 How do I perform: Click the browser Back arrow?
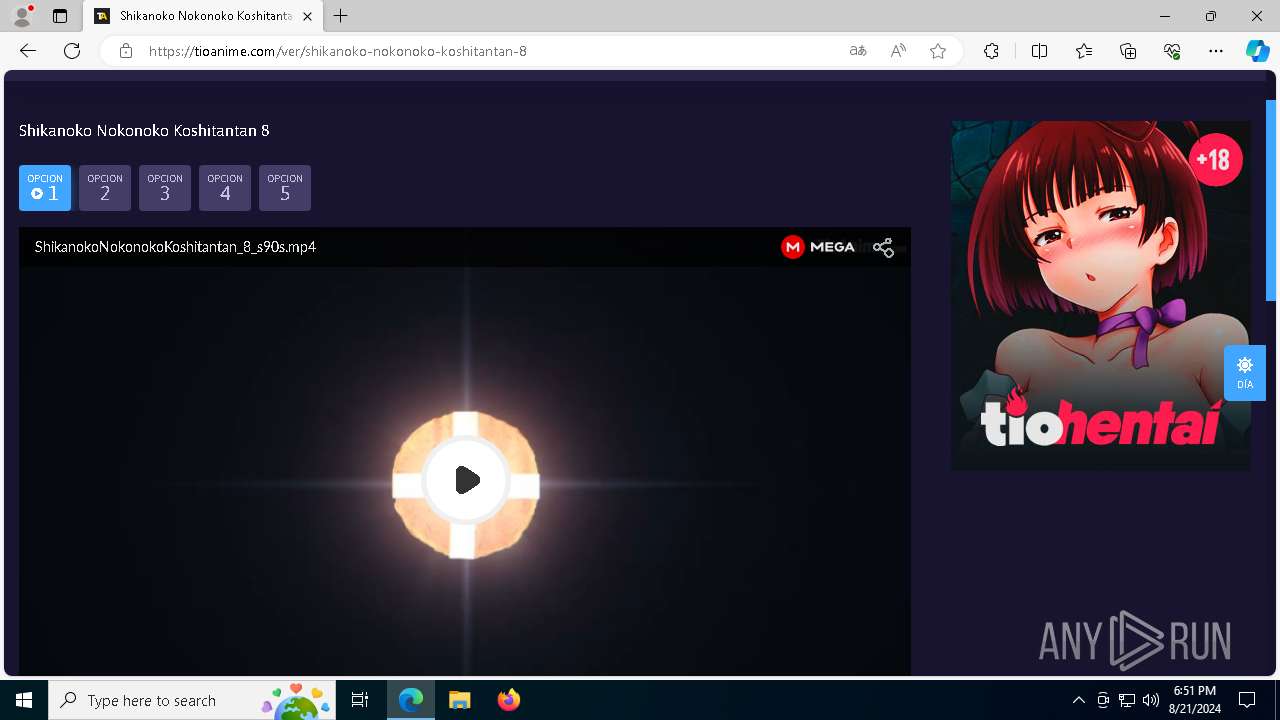[x=28, y=51]
